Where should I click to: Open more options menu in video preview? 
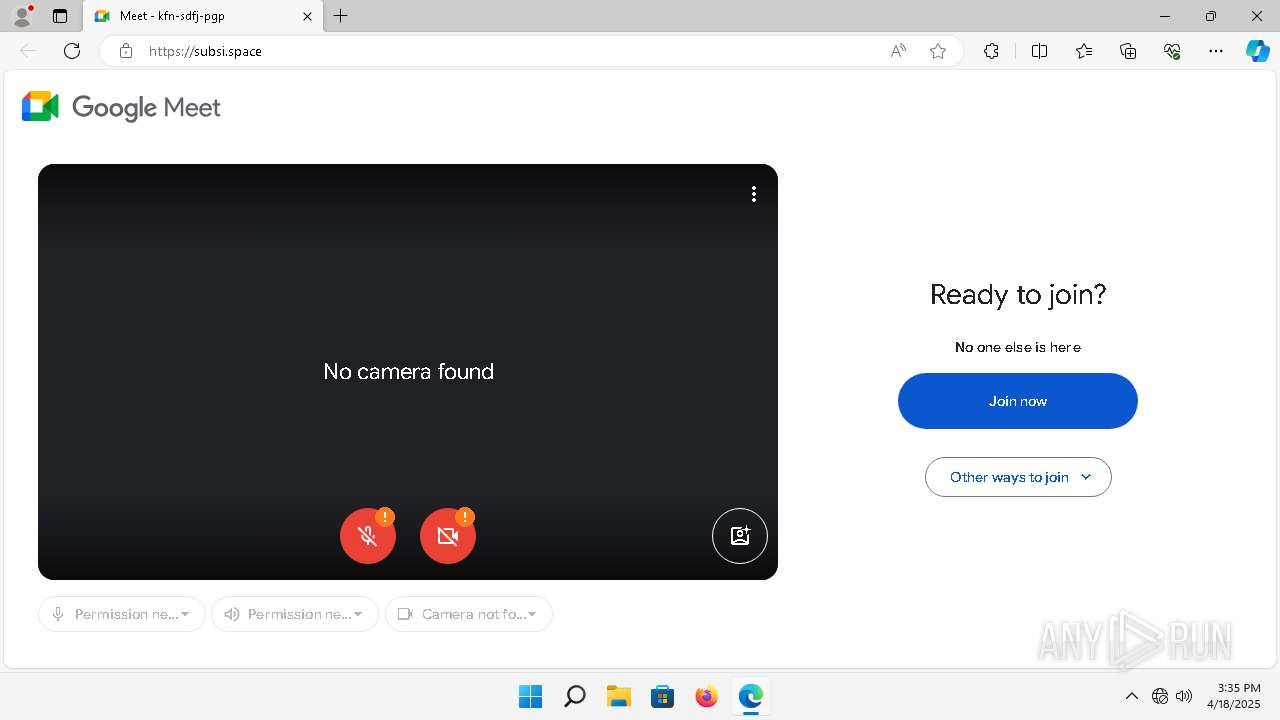pyautogui.click(x=754, y=194)
